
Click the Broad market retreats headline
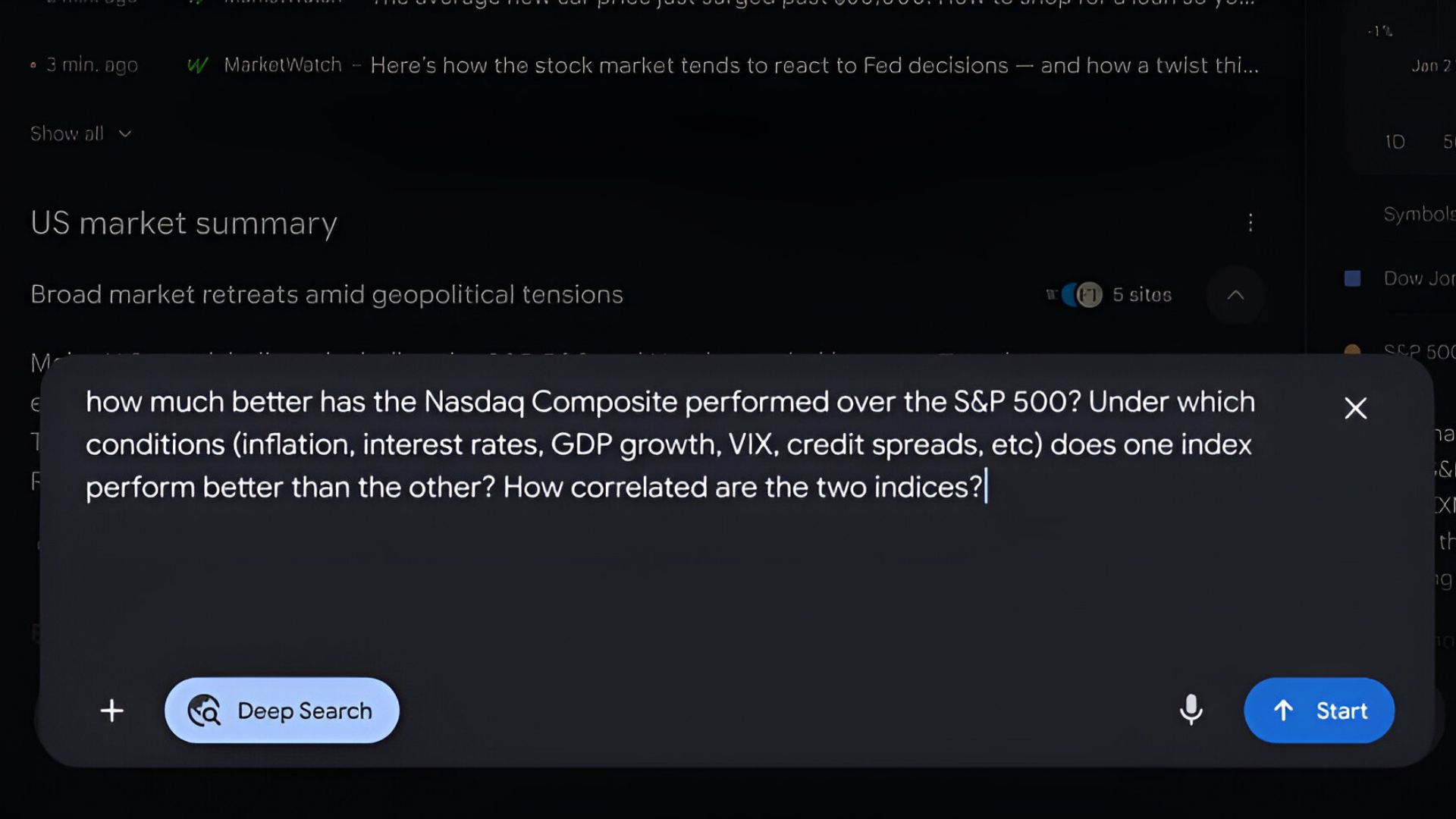click(327, 295)
